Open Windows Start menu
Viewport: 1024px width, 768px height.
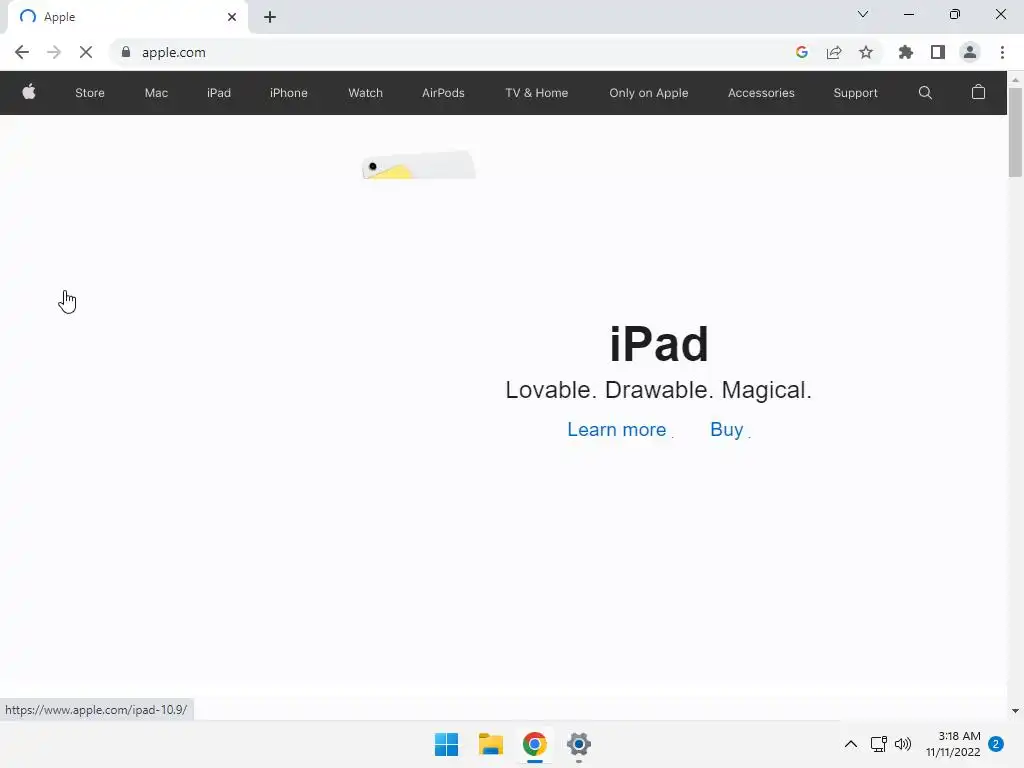click(447, 744)
